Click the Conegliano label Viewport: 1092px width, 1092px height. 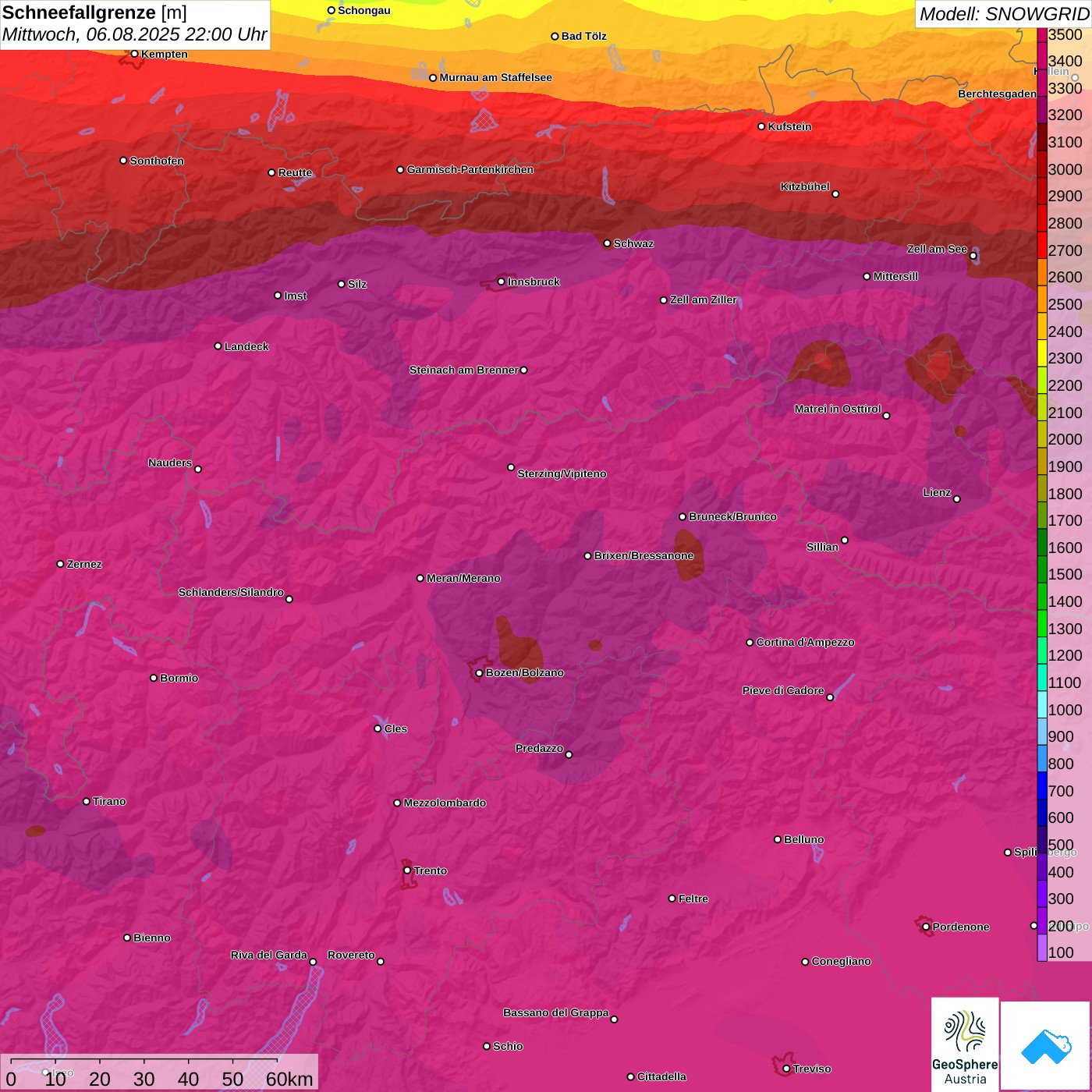841,961
